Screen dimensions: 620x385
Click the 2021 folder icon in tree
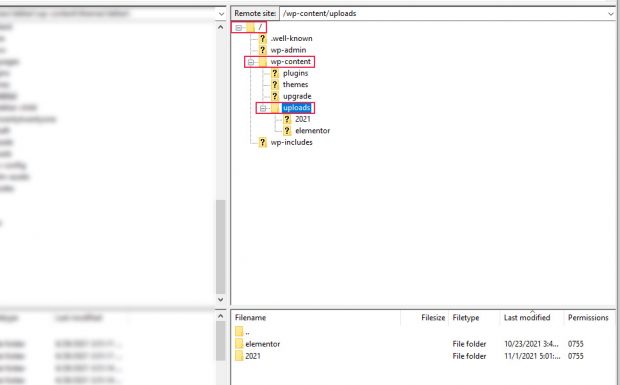(287, 119)
